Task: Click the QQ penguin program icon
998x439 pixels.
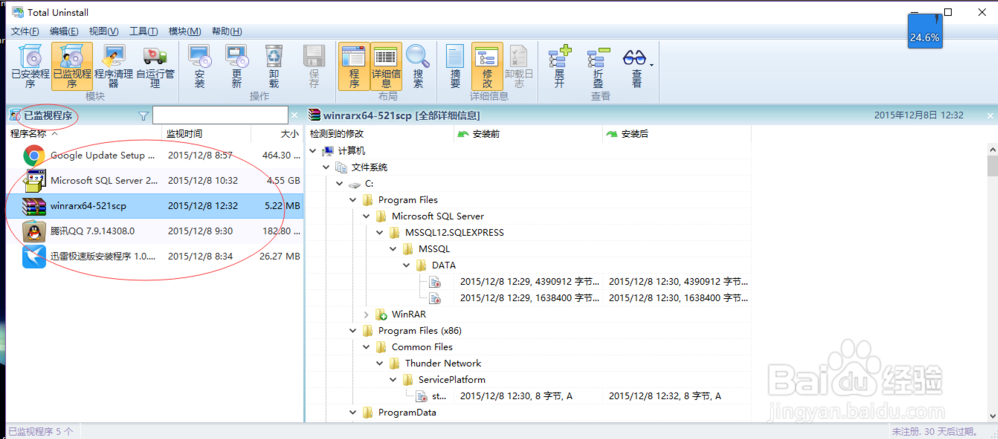Action: 34,231
